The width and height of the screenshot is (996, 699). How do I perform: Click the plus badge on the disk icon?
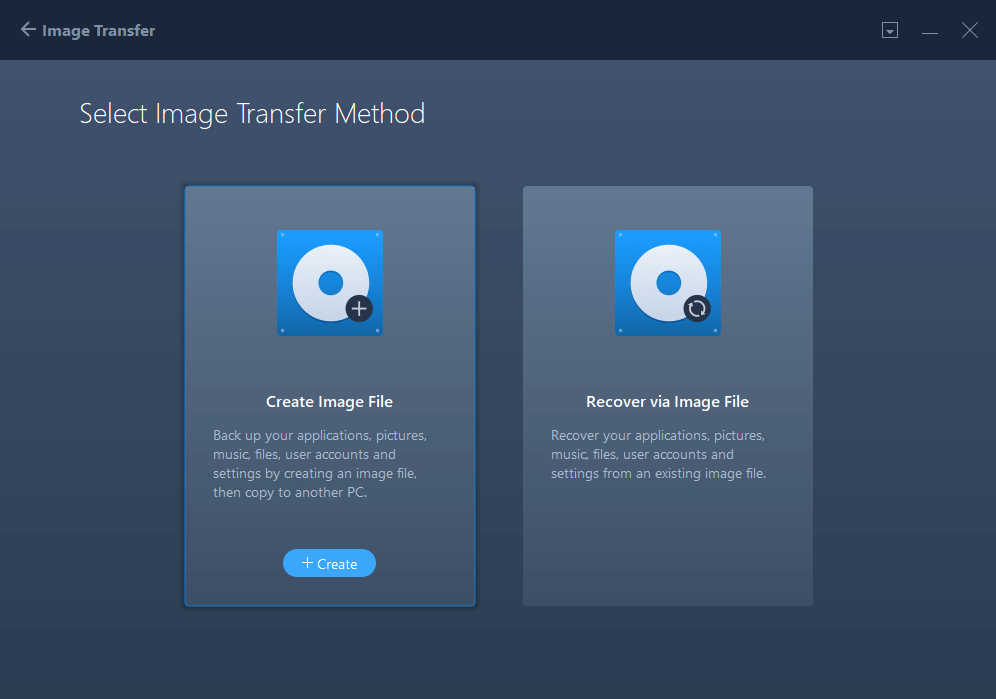tap(359, 309)
